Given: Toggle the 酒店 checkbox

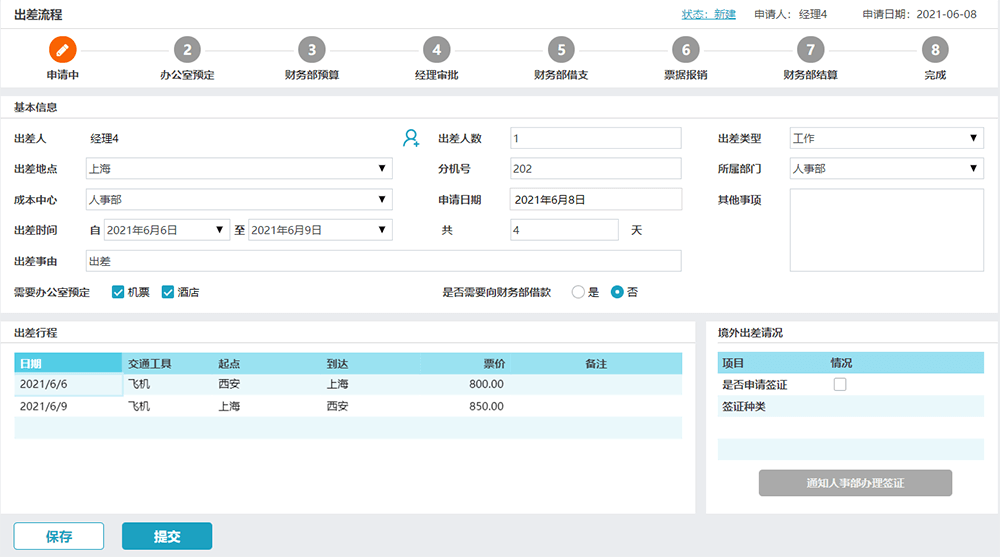Looking at the screenshot, I should pos(168,292).
